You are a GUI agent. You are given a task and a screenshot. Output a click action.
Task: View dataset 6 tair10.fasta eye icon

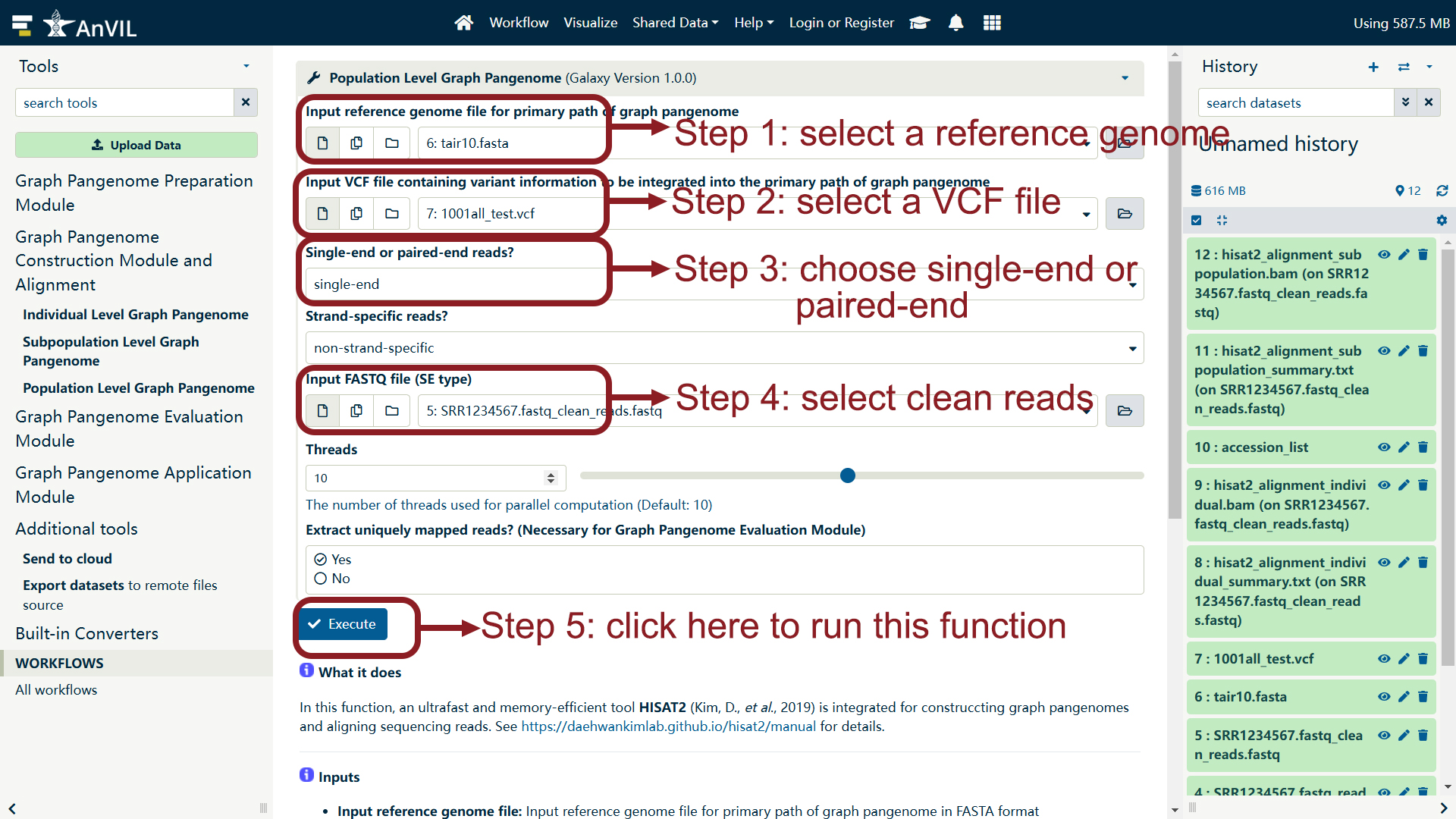(x=1384, y=696)
